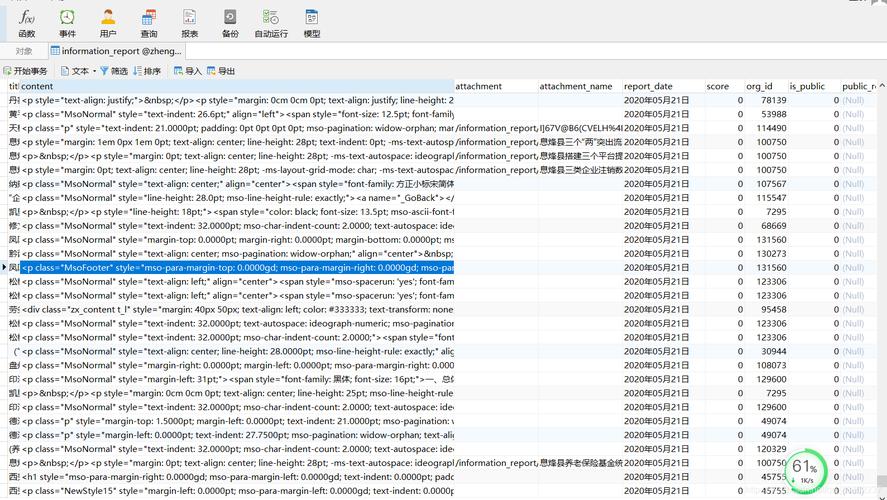Click org_id cell with value 108073
This screenshot has width=887, height=500.
(x=766, y=365)
